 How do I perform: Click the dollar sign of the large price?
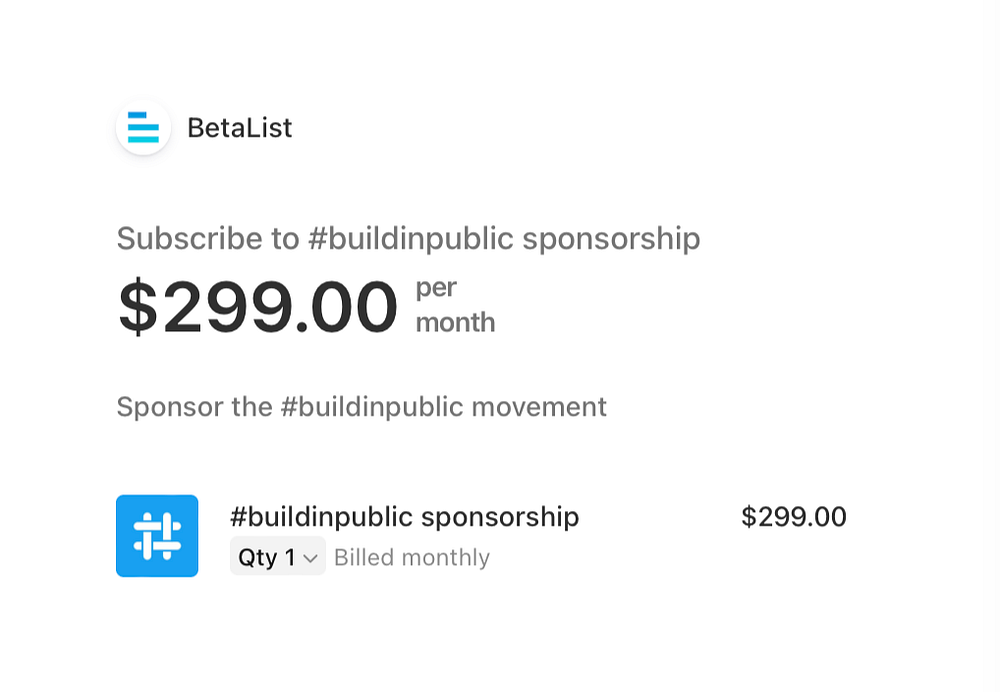click(138, 307)
